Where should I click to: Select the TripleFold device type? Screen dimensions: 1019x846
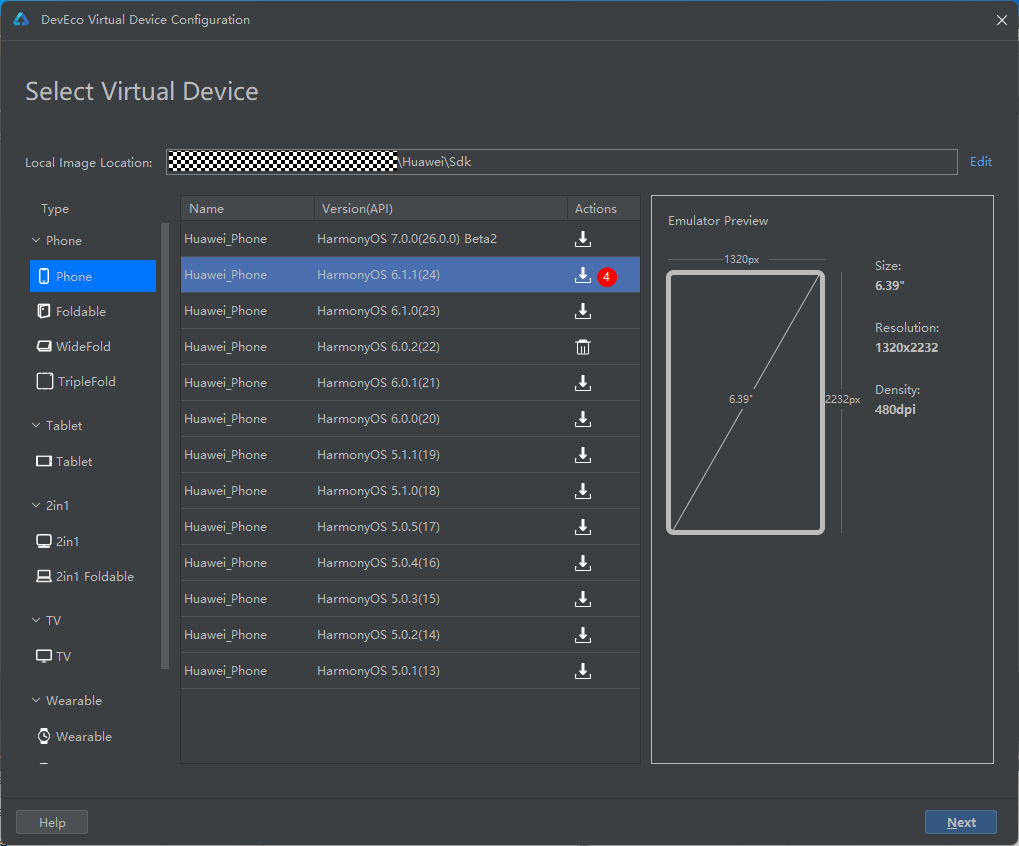pos(93,381)
